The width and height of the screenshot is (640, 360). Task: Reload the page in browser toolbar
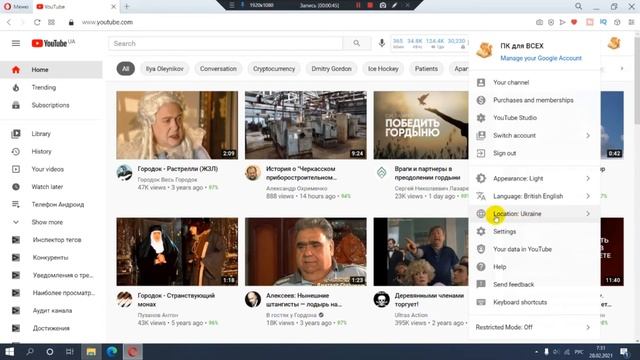coord(37,22)
